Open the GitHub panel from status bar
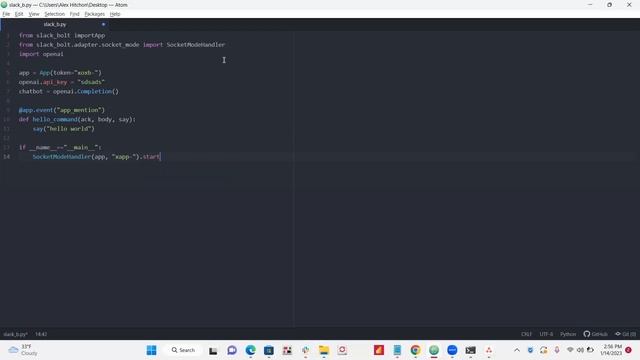 coord(595,334)
